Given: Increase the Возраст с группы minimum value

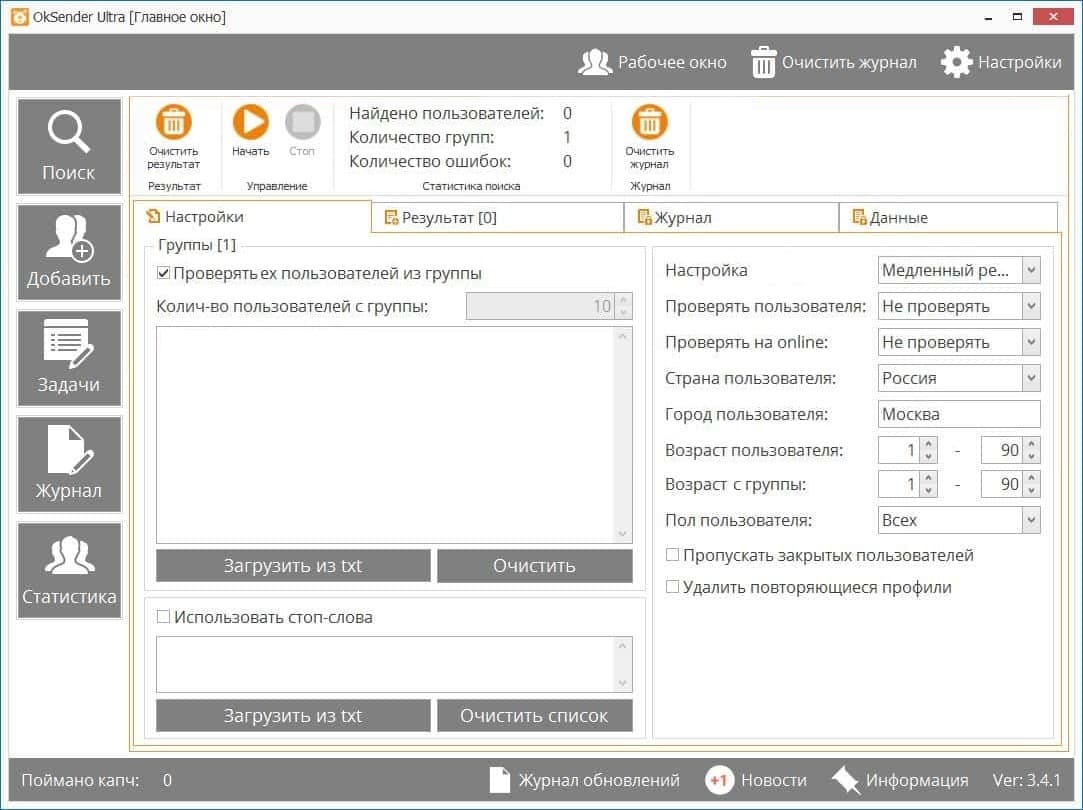Looking at the screenshot, I should 929,478.
